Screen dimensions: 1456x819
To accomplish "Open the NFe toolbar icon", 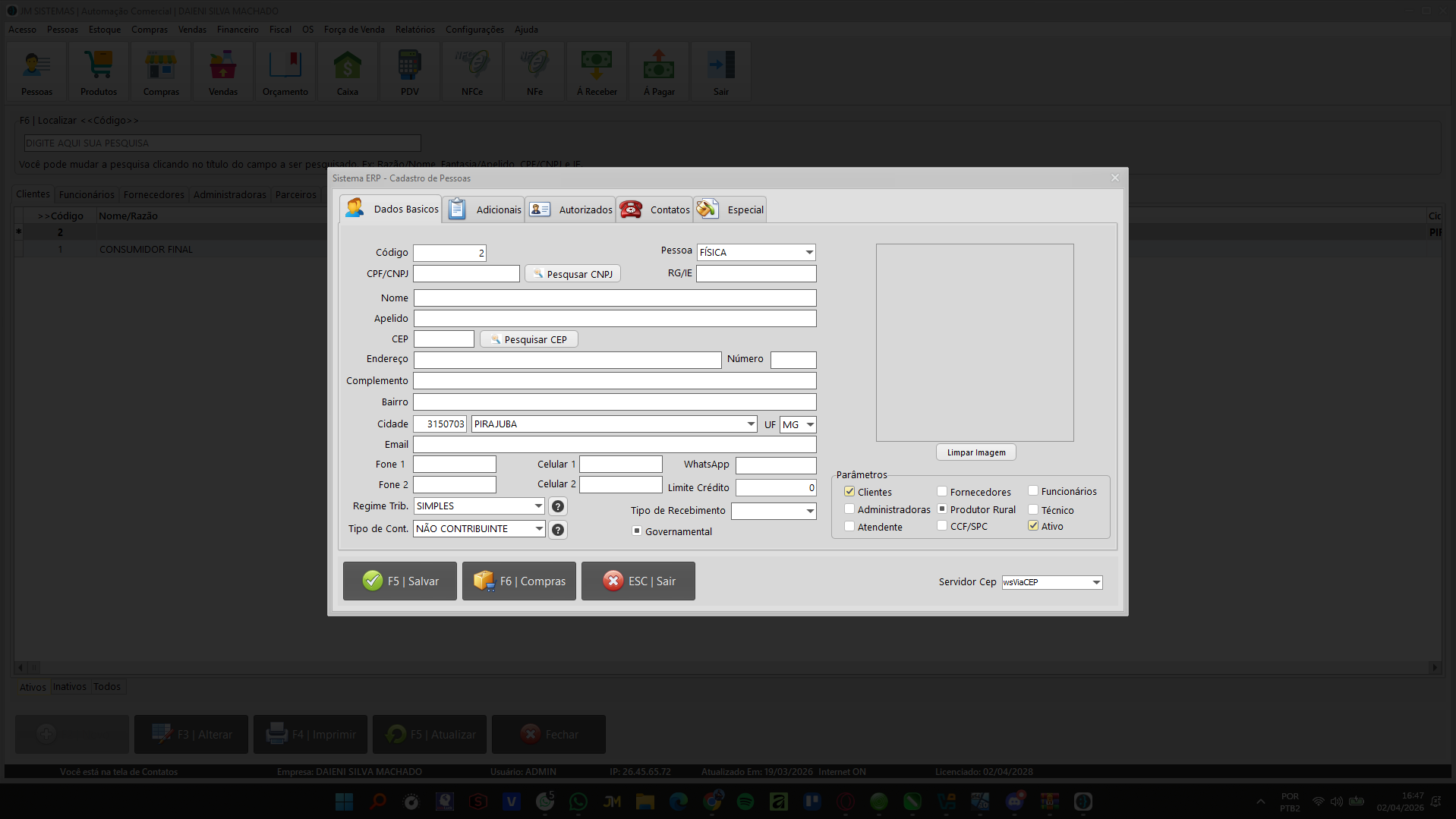I will 534,73.
